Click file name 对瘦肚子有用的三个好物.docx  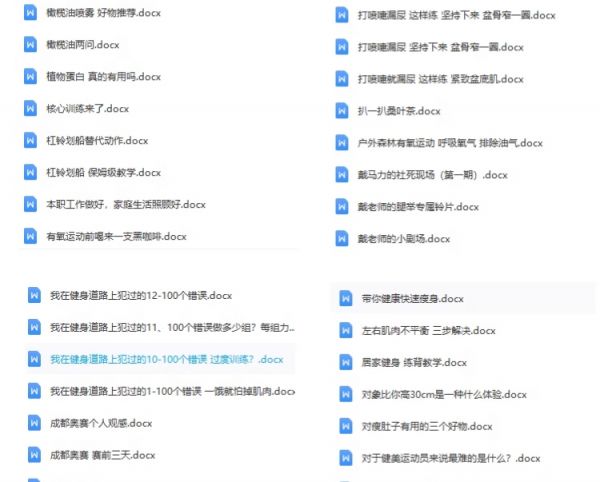click(427, 426)
